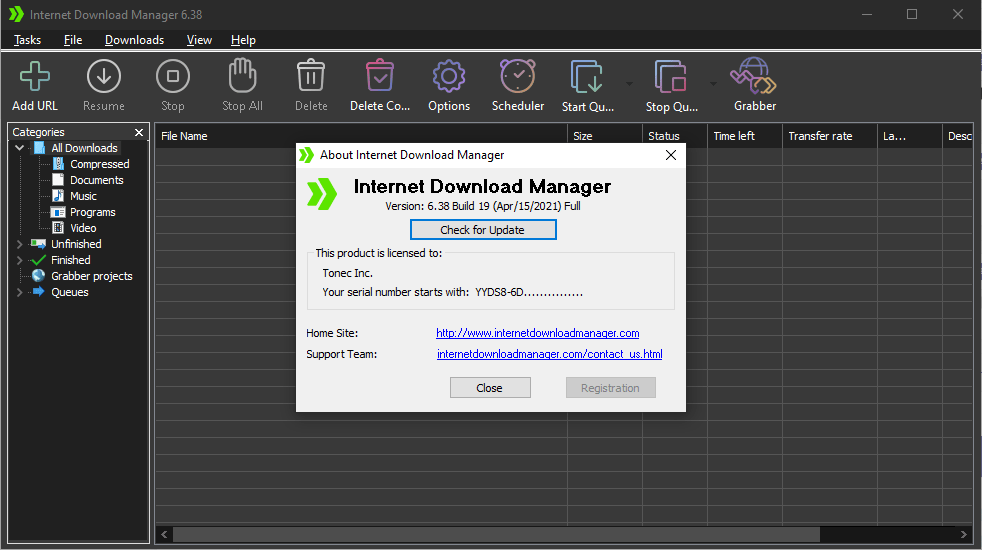Select the Documents category
The image size is (982, 550).
click(x=96, y=180)
